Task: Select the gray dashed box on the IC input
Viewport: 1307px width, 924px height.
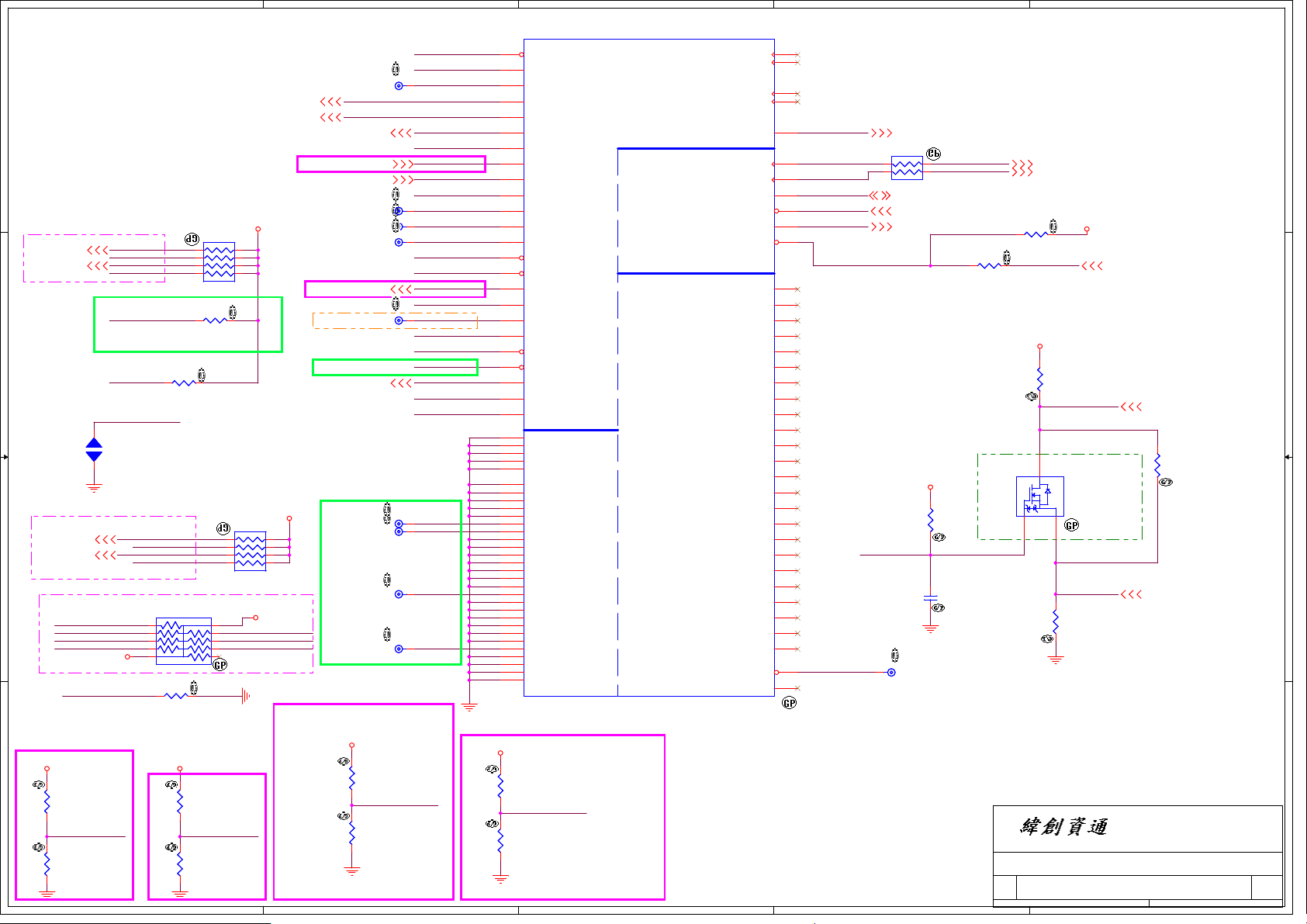Action: coord(395,320)
